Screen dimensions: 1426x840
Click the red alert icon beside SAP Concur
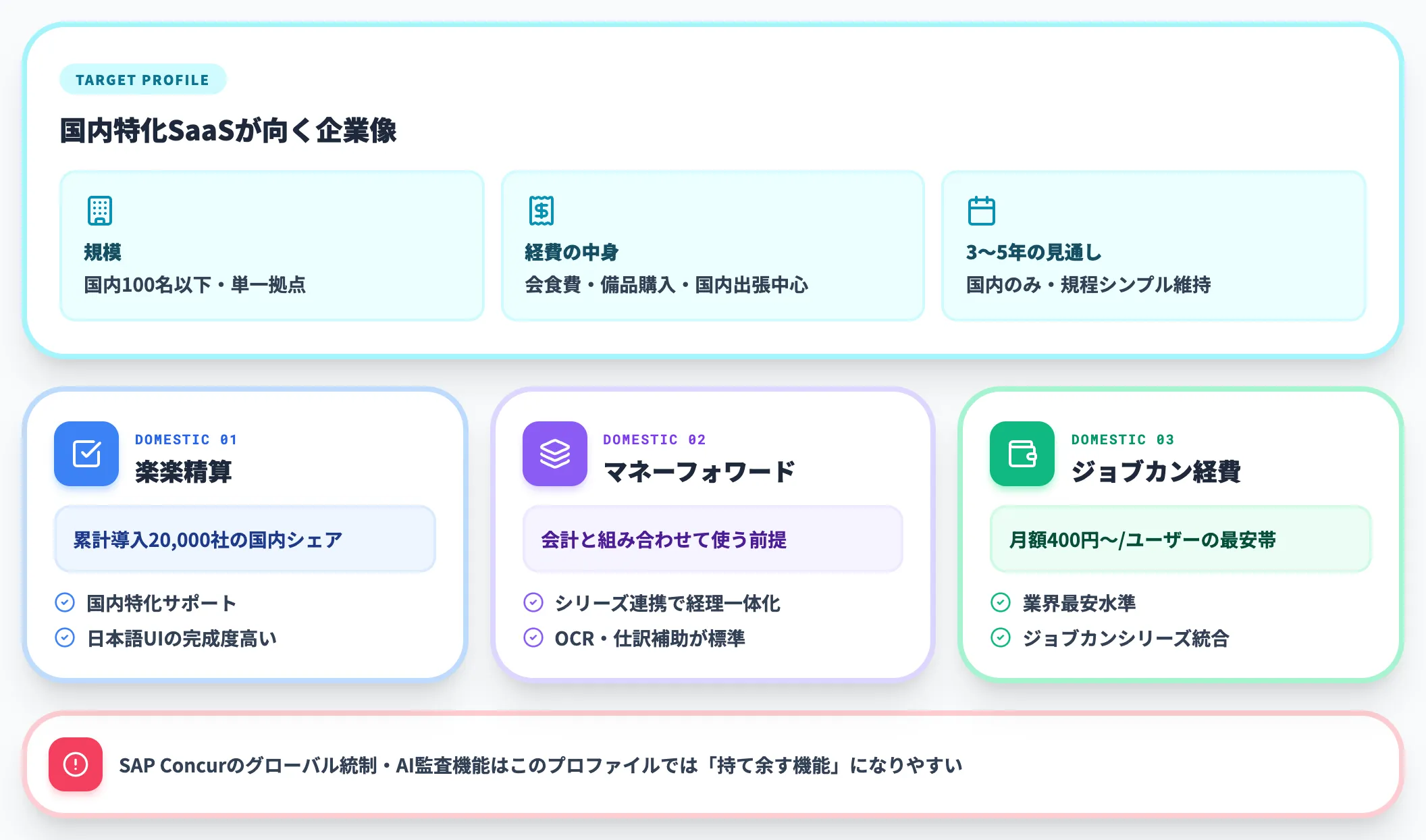point(76,764)
